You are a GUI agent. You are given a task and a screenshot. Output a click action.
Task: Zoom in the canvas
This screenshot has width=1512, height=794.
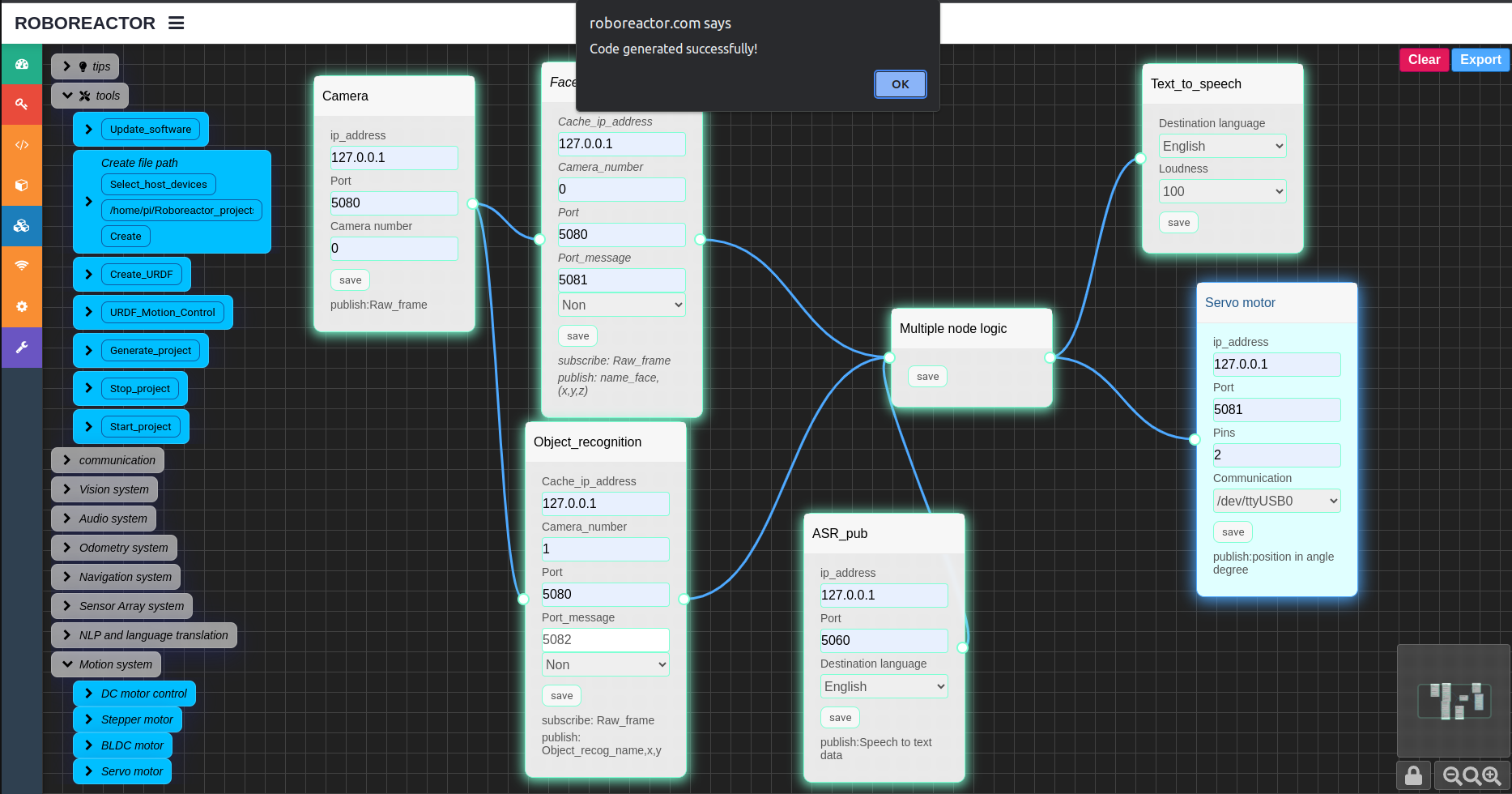click(1492, 776)
